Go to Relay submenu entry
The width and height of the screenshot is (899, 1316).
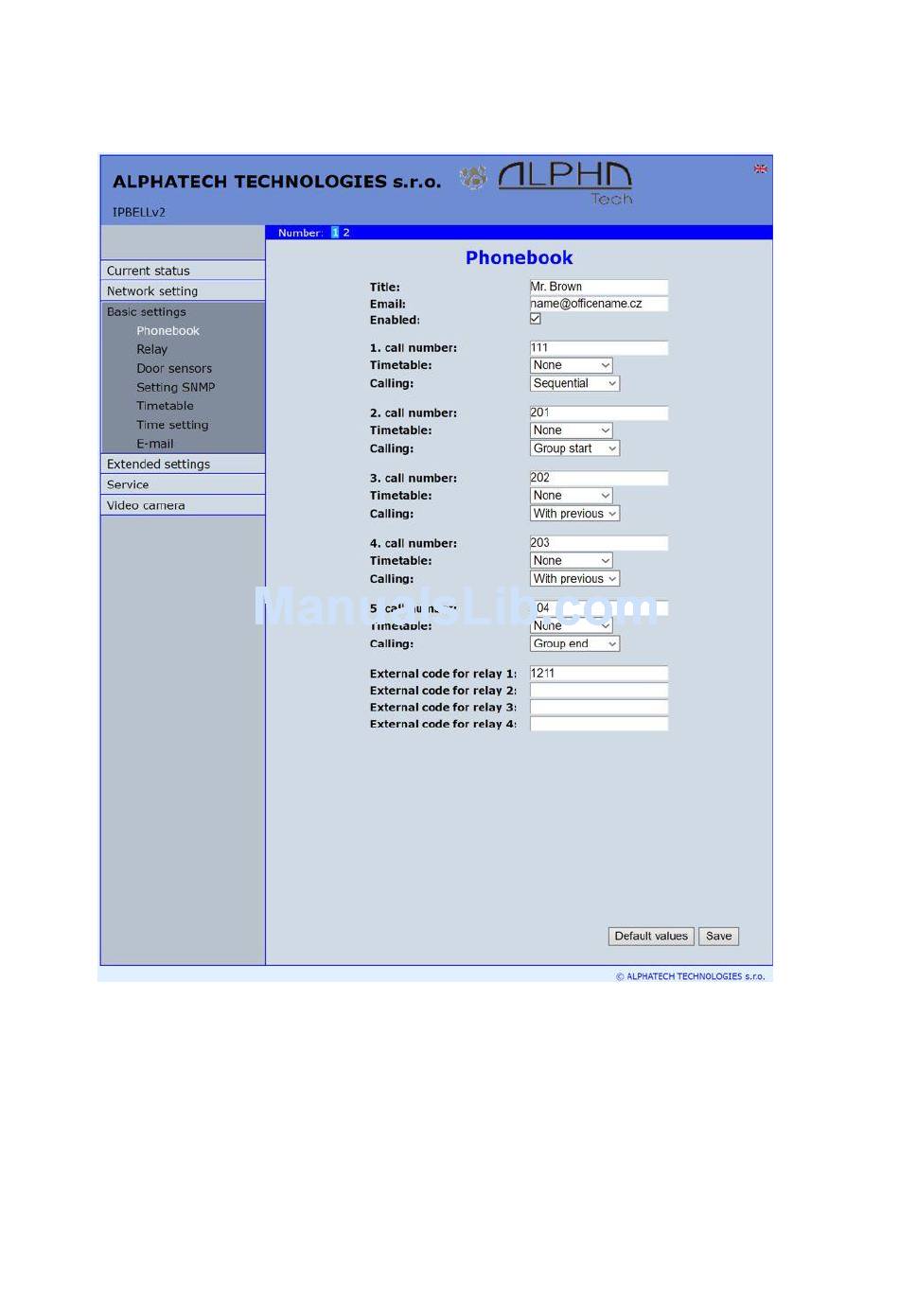point(151,349)
